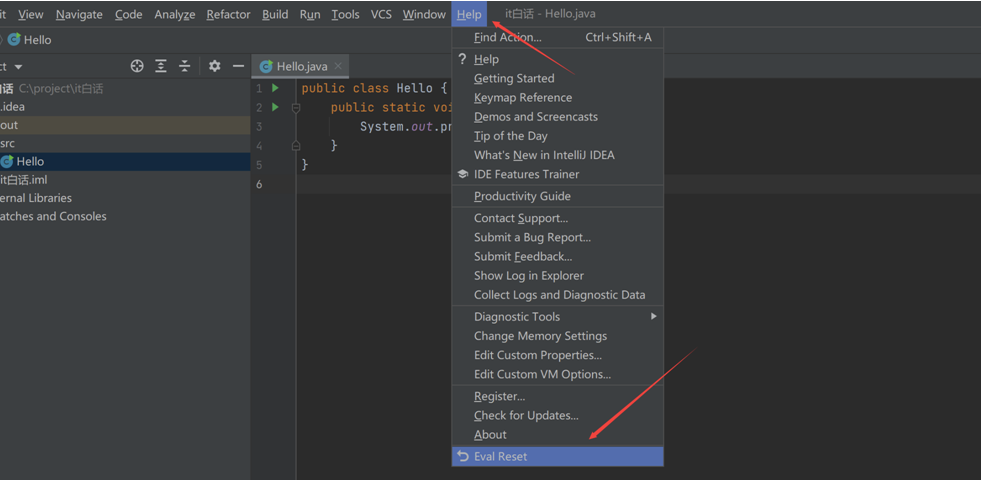Switch to the Hello.java editor tab
981x480 pixels.
click(x=301, y=66)
